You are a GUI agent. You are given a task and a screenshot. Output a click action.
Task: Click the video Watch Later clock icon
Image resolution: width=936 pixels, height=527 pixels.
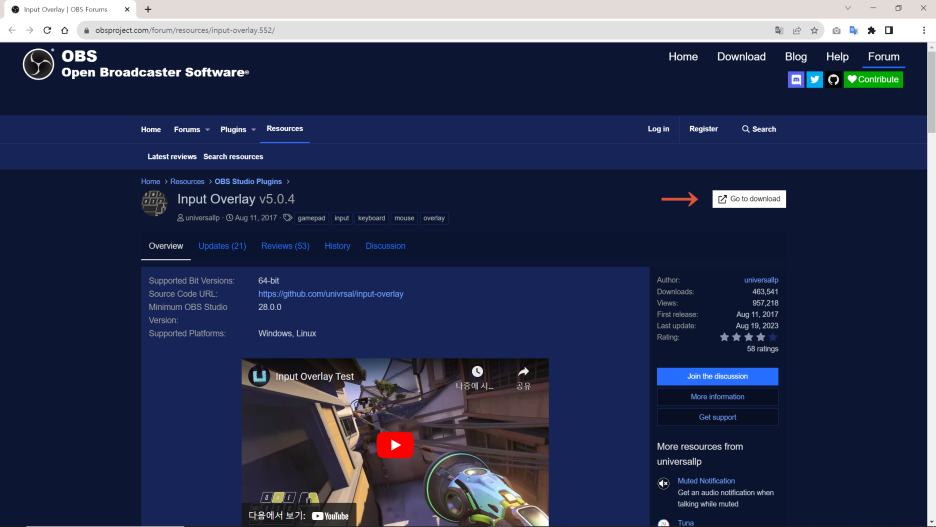coord(477,372)
